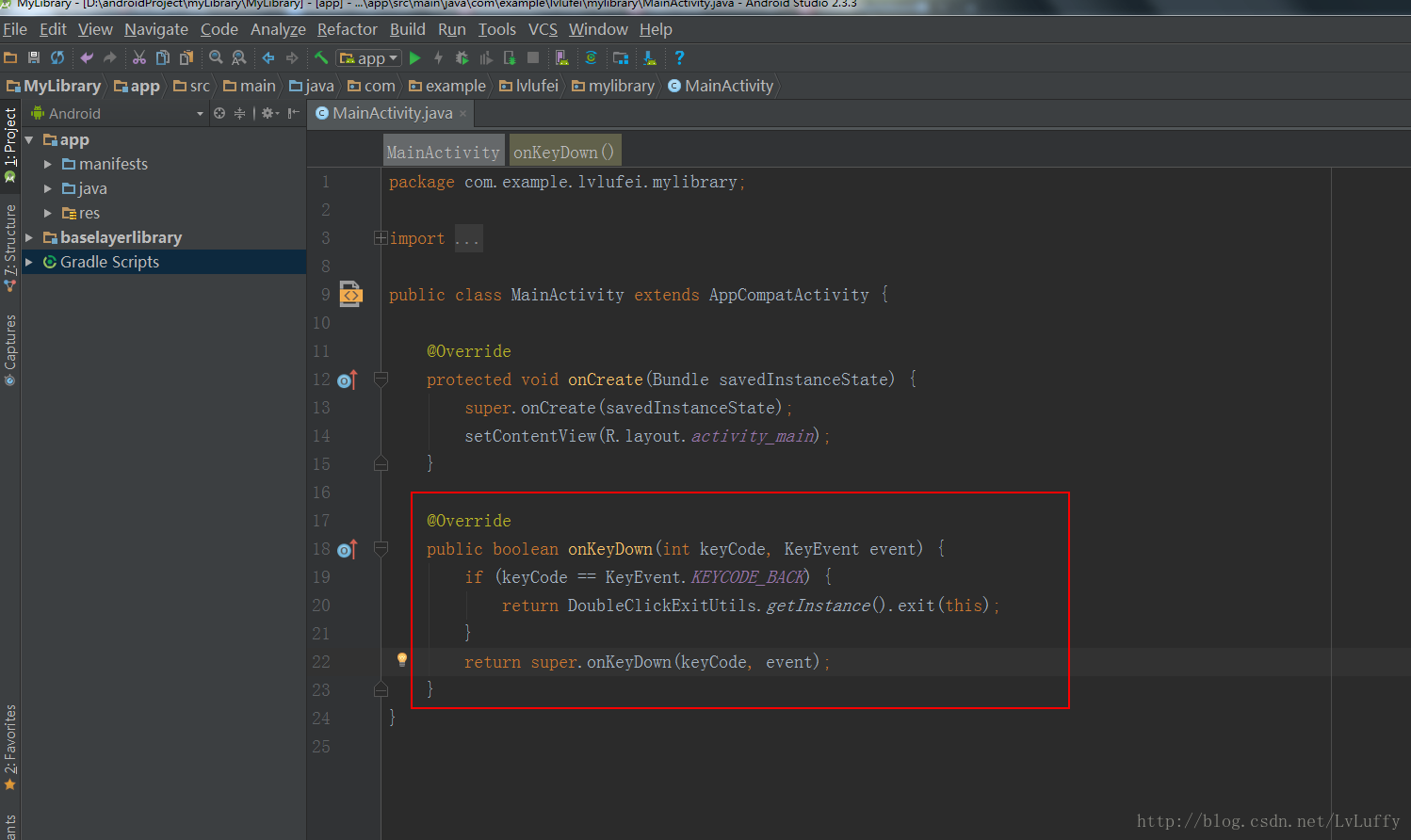Open the Navigate menu

[x=156, y=29]
